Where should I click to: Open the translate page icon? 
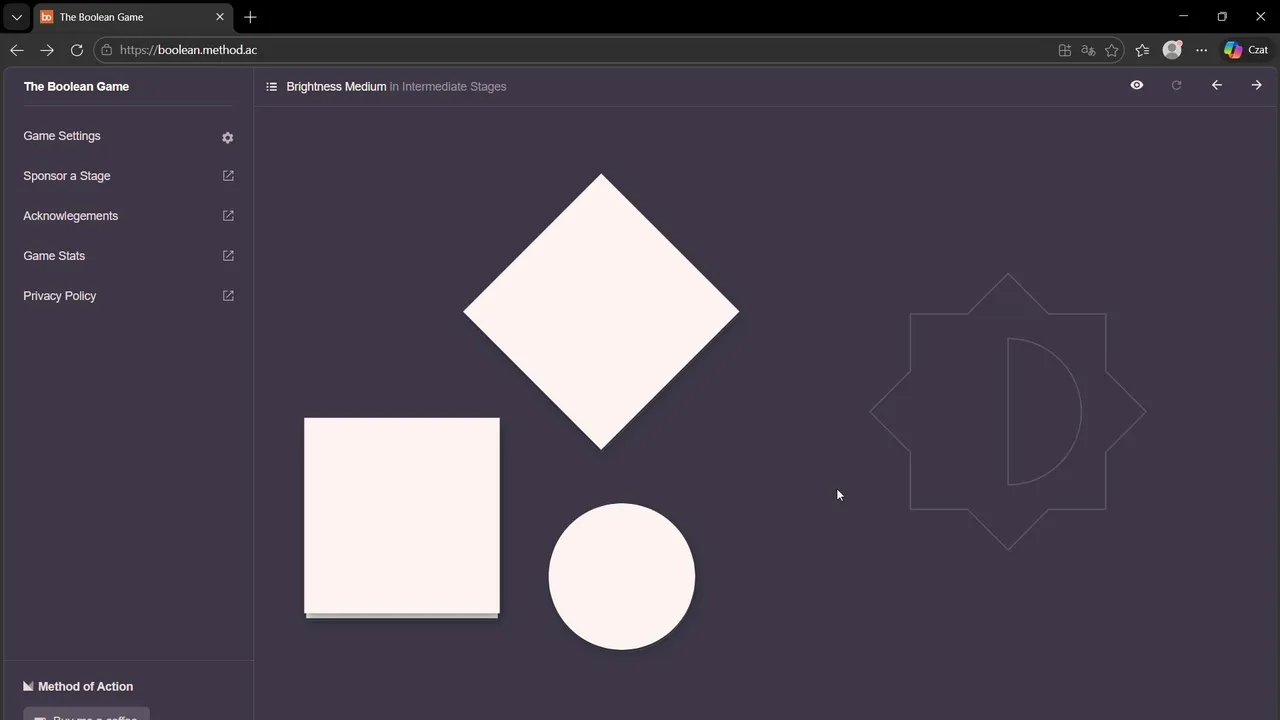pyautogui.click(x=1088, y=50)
